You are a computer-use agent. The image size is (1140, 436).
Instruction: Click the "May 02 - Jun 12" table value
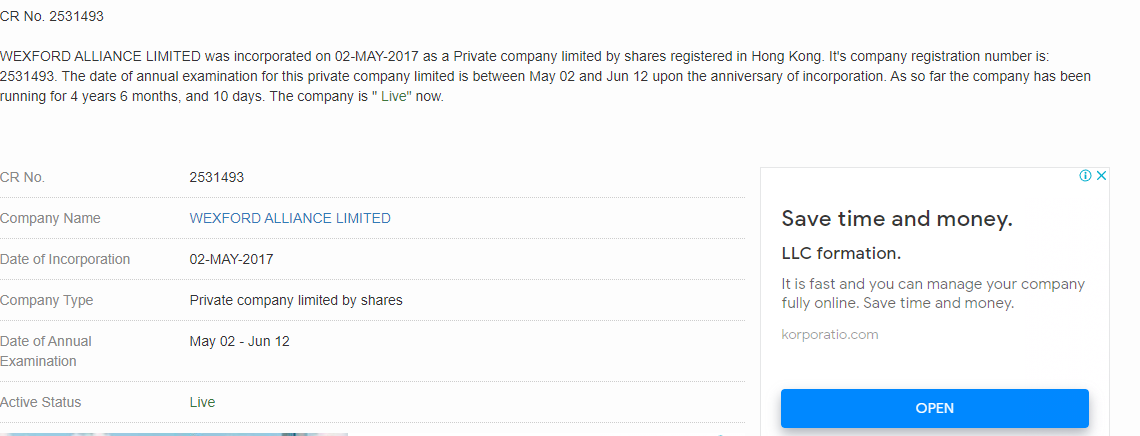240,341
